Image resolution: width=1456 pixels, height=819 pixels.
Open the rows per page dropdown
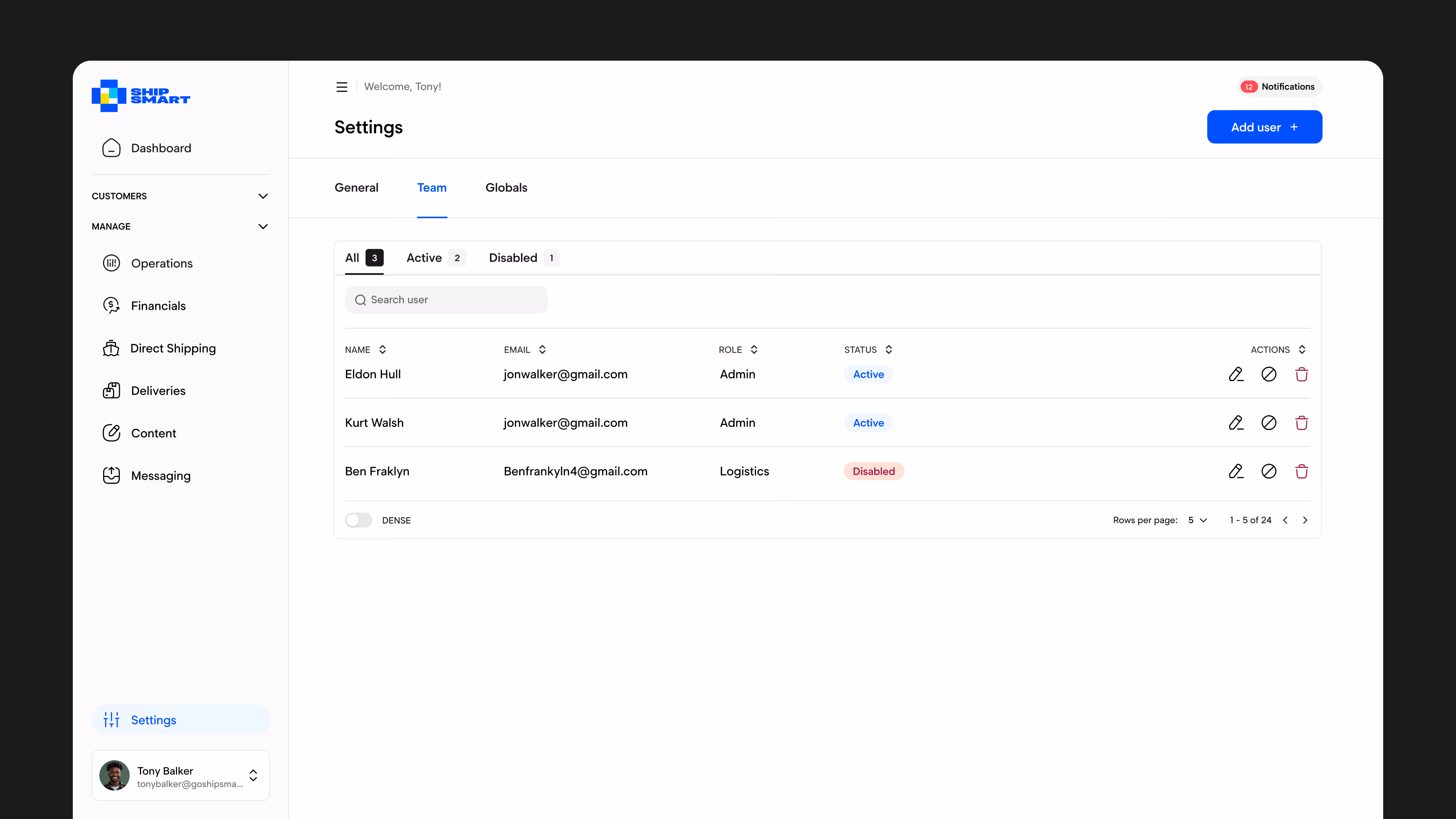point(1197,520)
